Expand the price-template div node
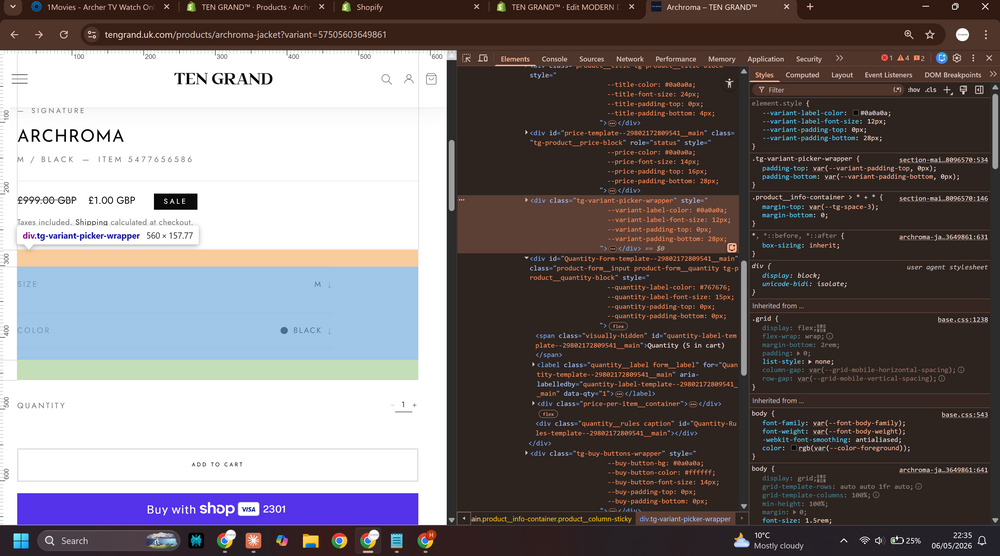1000x556 pixels. coord(526,133)
